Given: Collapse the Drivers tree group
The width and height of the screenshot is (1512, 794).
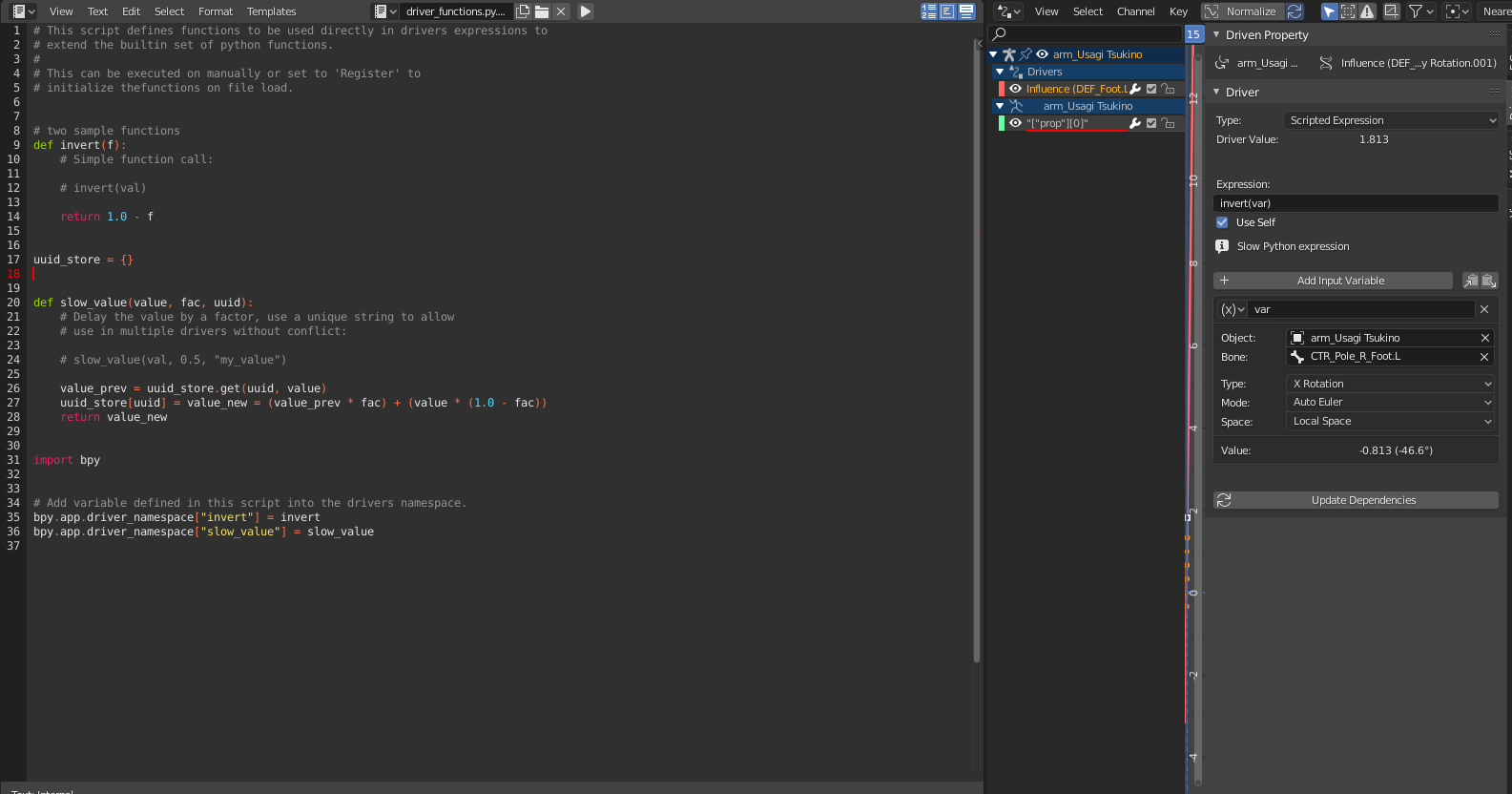Looking at the screenshot, I should [x=1000, y=72].
